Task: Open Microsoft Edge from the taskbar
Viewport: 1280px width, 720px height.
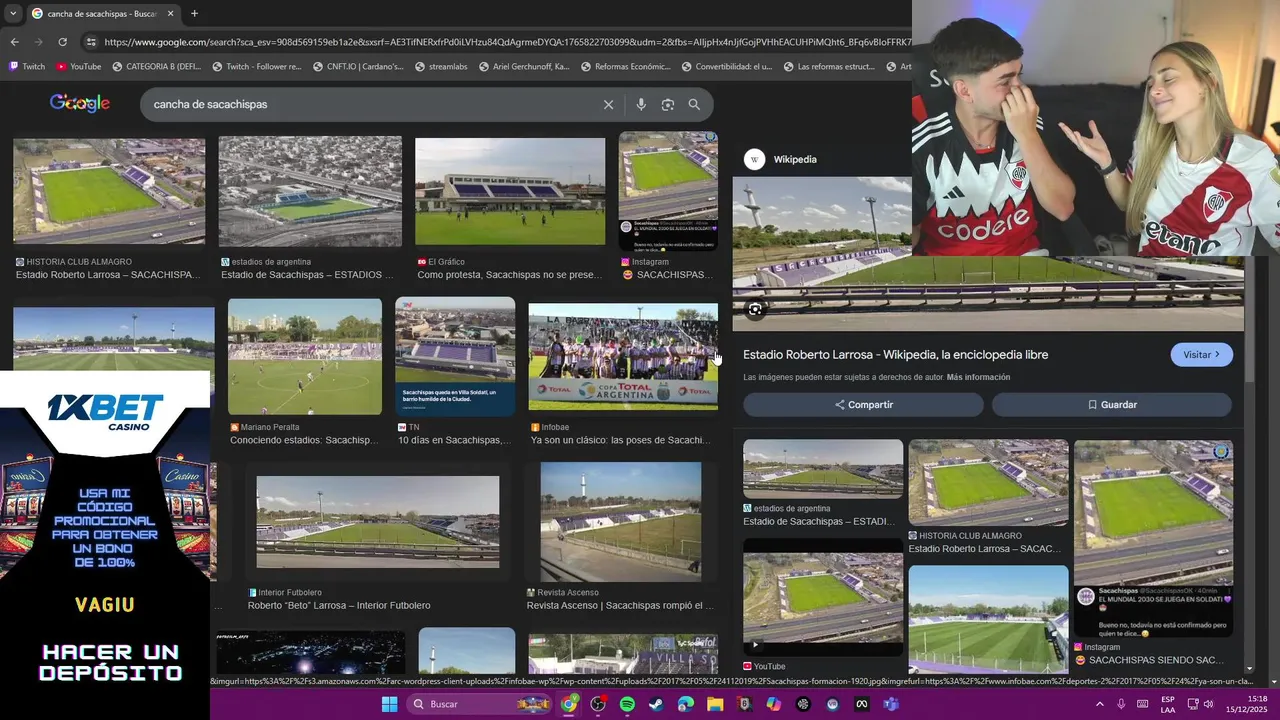Action: [x=686, y=704]
